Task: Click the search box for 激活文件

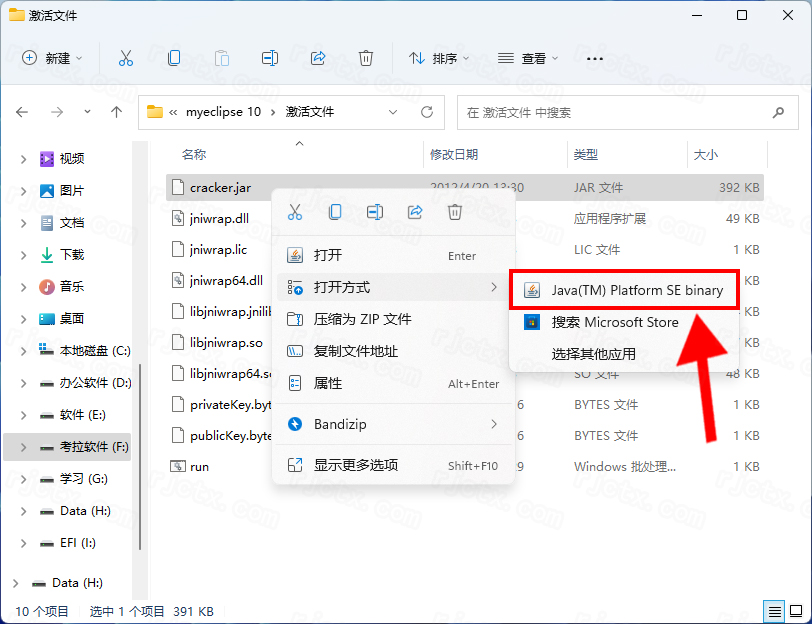Action: [628, 112]
